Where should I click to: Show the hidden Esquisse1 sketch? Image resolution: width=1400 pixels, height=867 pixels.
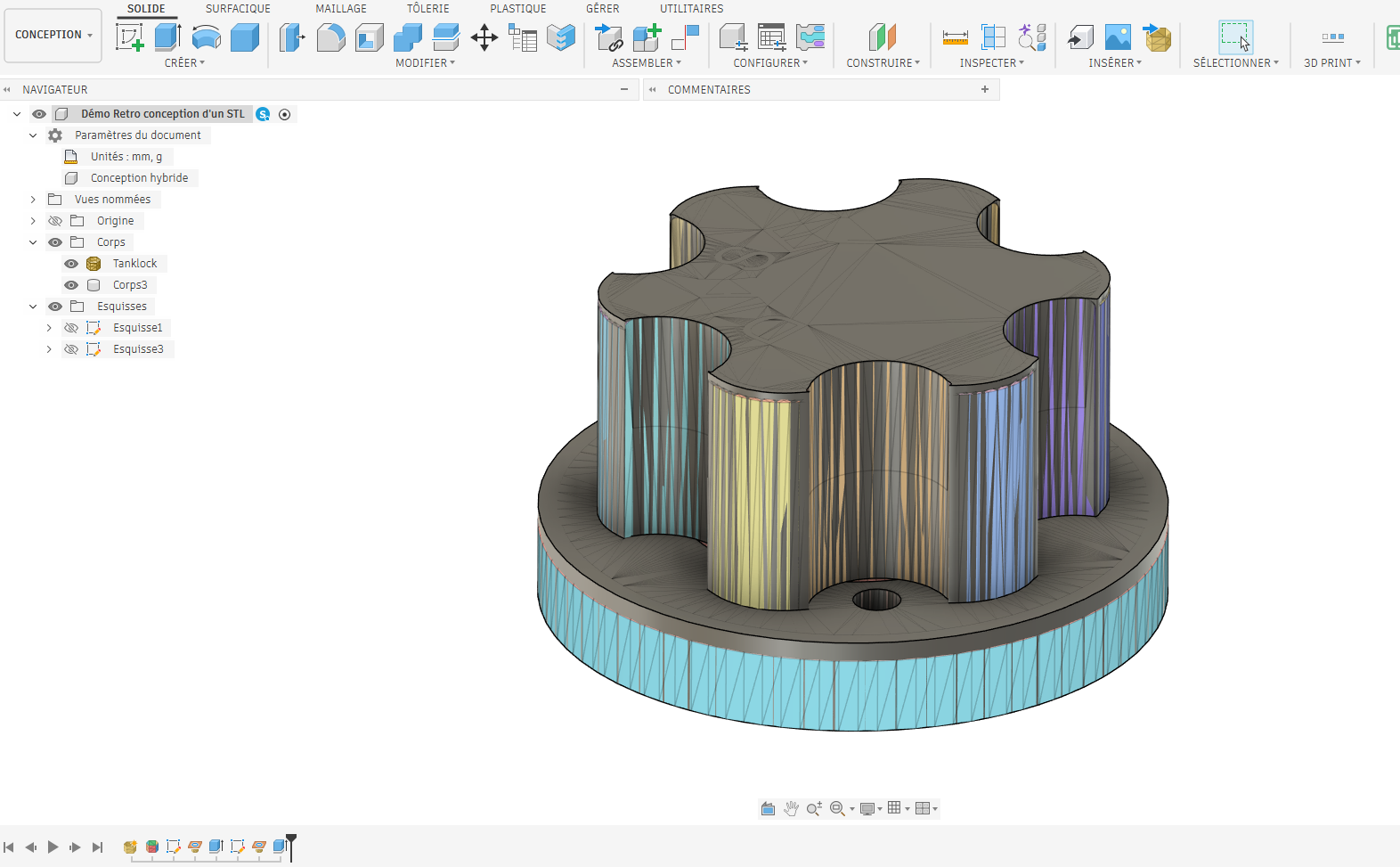[x=71, y=328]
